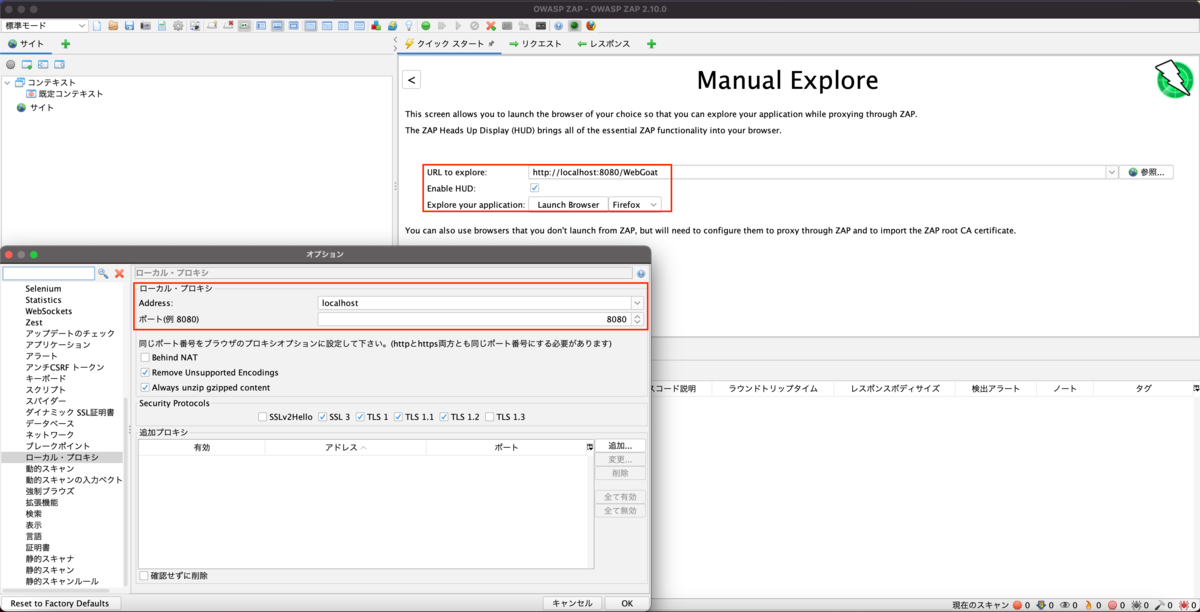This screenshot has width=1200, height=612.
Task: Click the 追加... button for additional proxies
Action: click(x=620, y=446)
